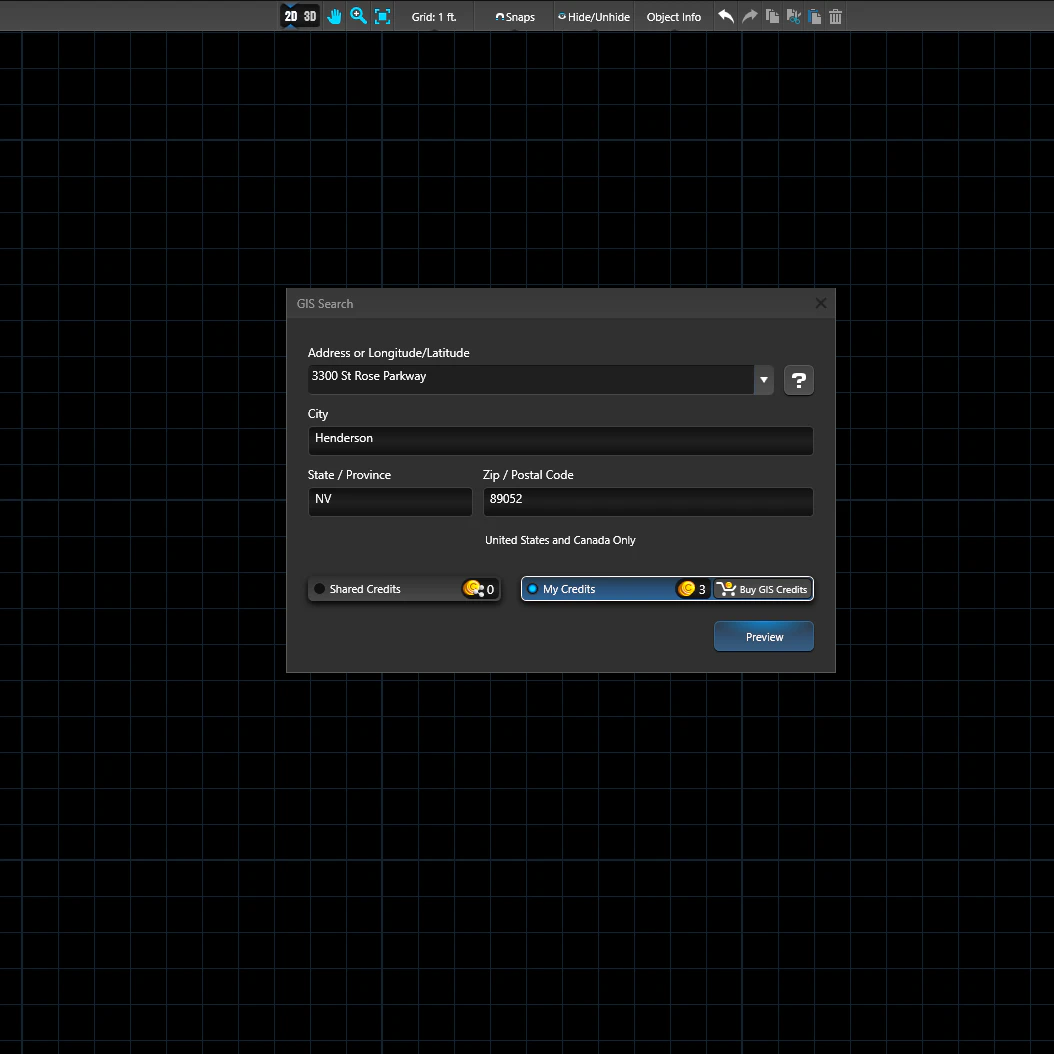Click inside the City field
The image size is (1054, 1054).
pos(560,441)
